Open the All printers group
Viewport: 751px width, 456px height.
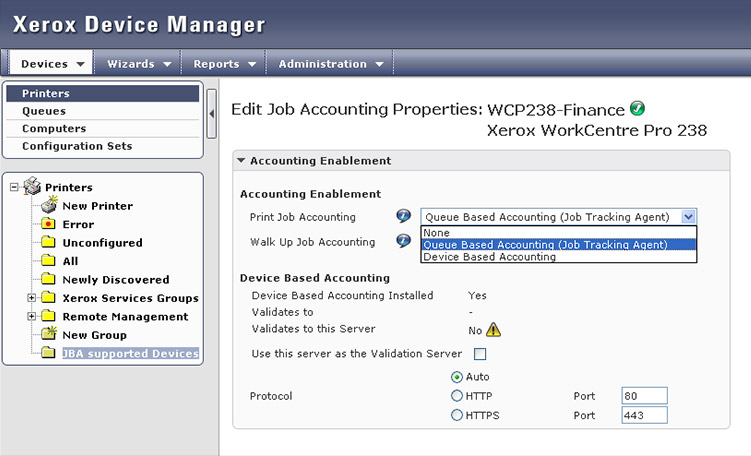pos(70,262)
